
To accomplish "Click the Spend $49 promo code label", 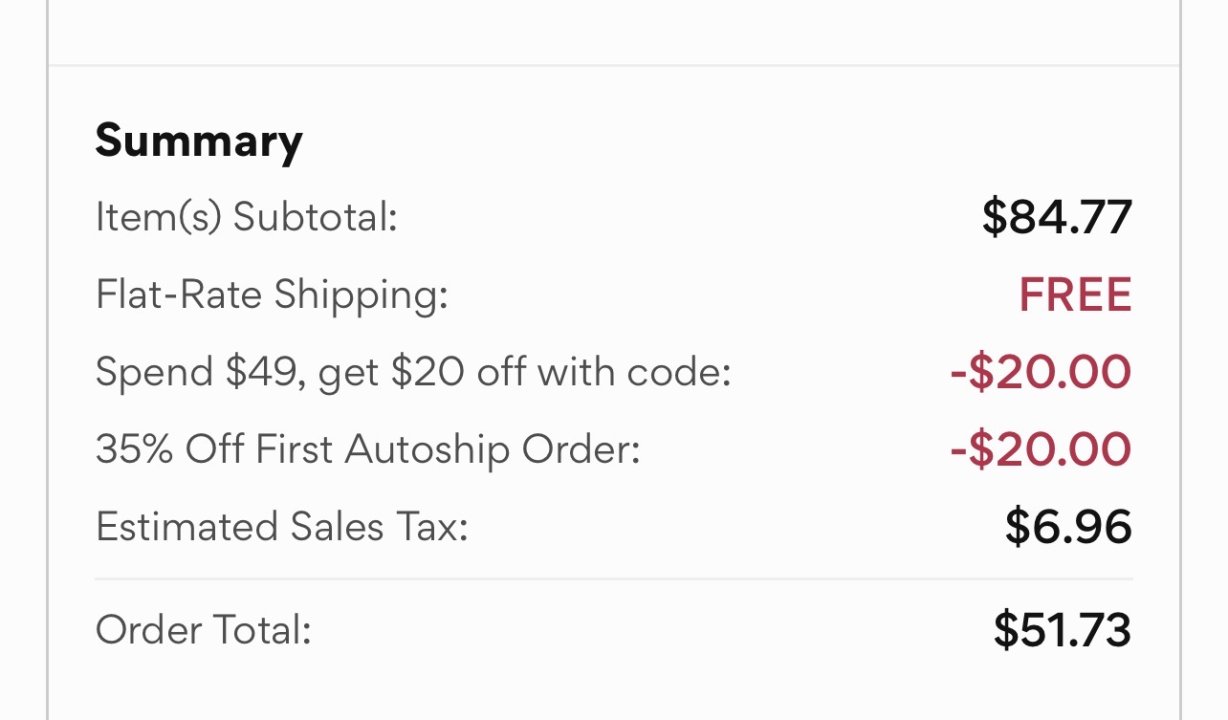I will (x=413, y=373).
